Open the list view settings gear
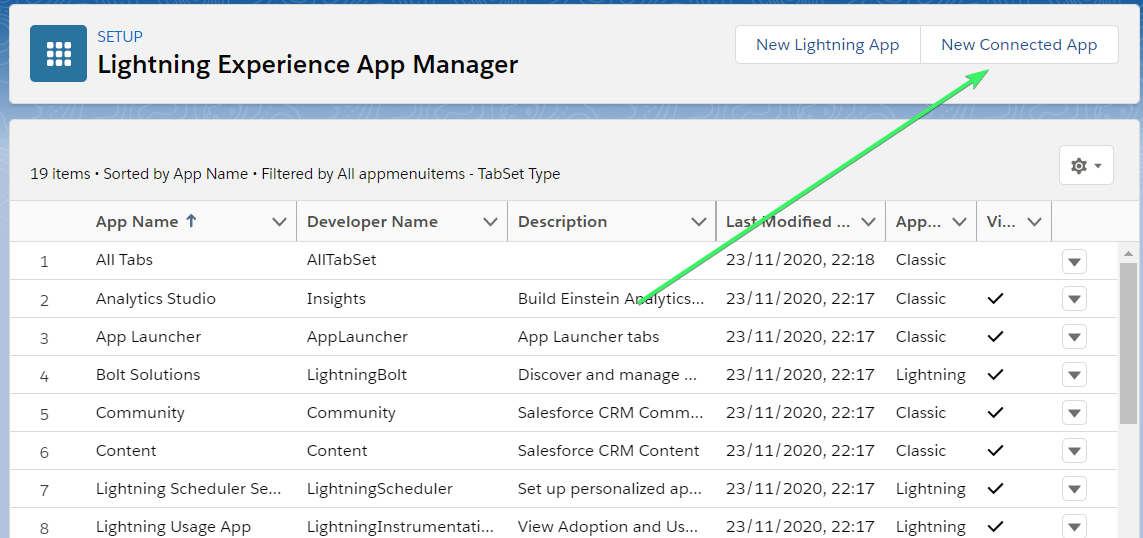 click(x=1086, y=165)
